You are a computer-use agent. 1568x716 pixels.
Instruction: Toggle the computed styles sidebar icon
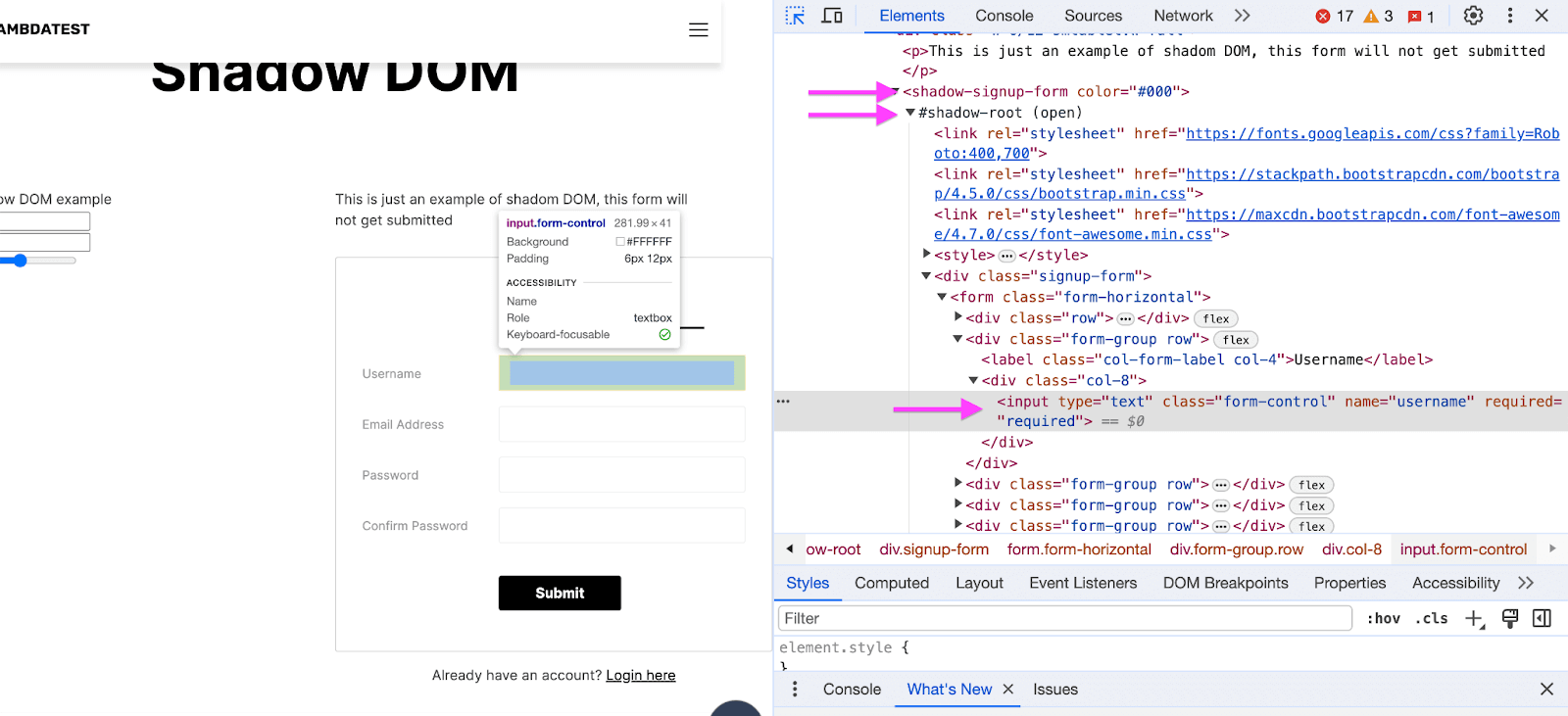click(1542, 618)
